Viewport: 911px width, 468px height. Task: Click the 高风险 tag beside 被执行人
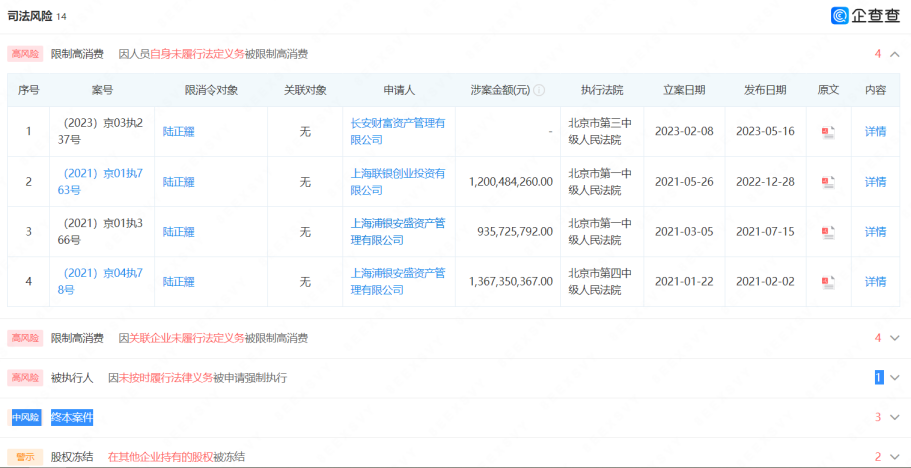coord(25,378)
